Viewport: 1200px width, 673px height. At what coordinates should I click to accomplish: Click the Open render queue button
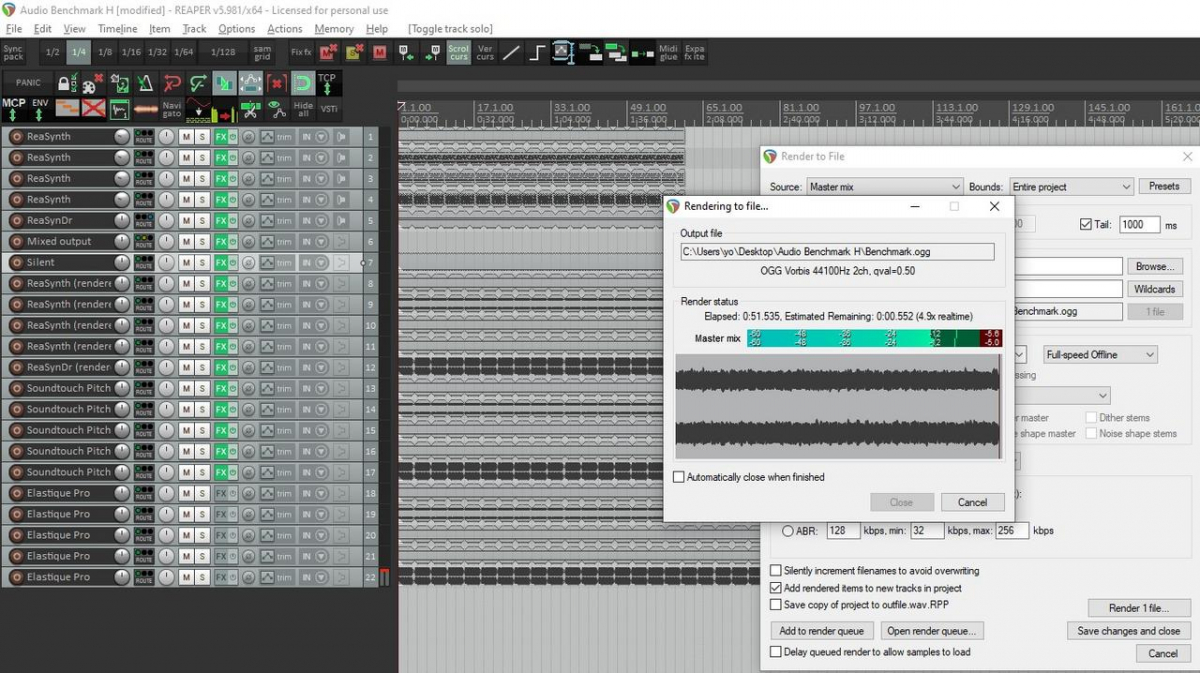click(932, 631)
